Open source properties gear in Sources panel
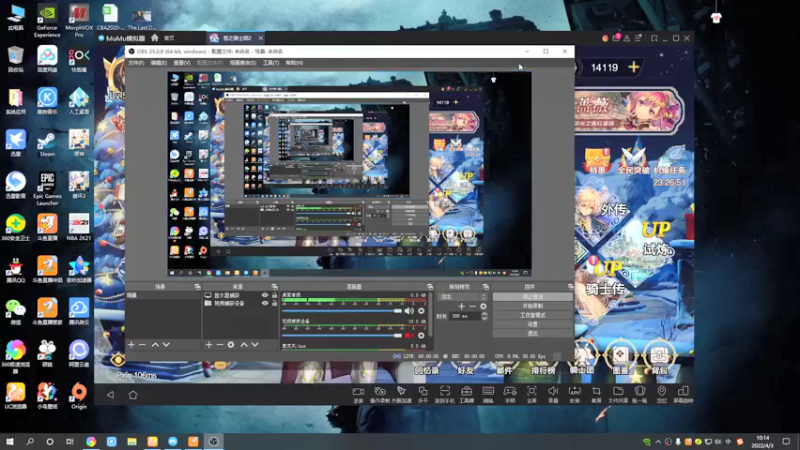800x450 pixels. click(231, 345)
